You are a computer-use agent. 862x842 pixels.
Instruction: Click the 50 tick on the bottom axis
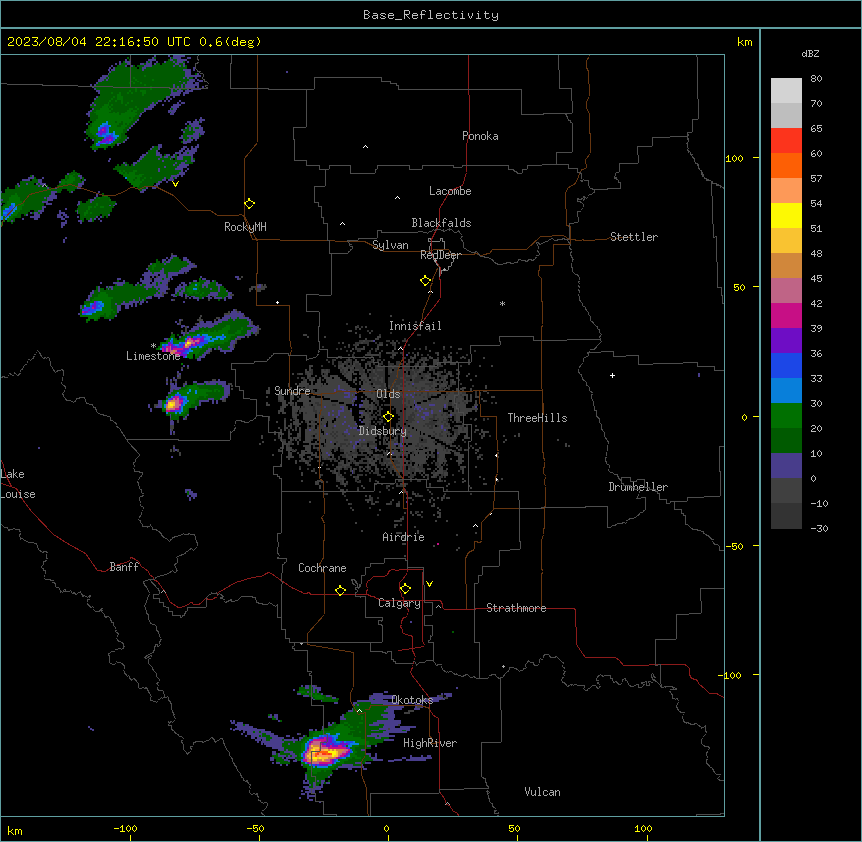pos(513,828)
